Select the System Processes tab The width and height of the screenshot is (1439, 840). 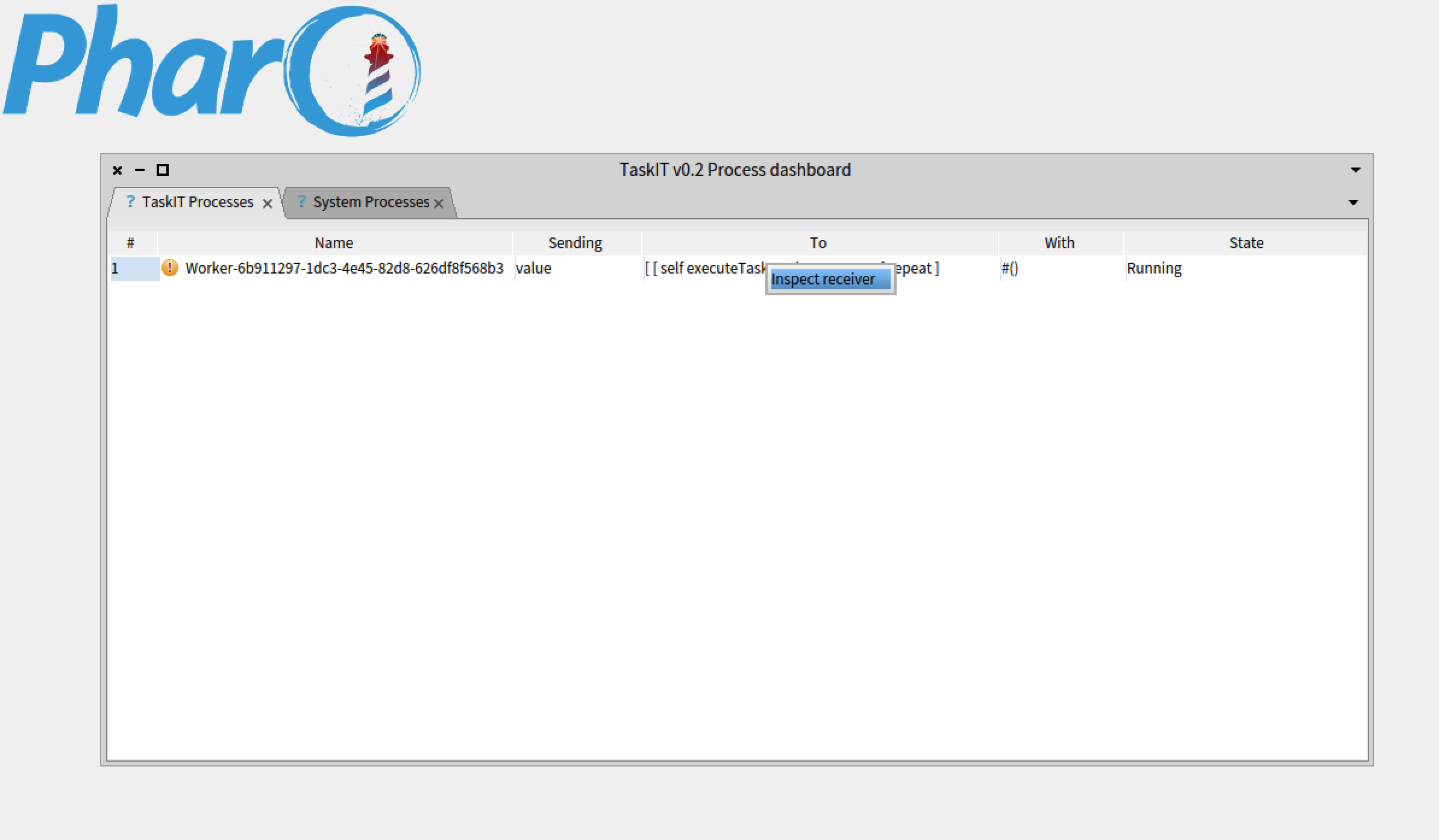click(370, 202)
